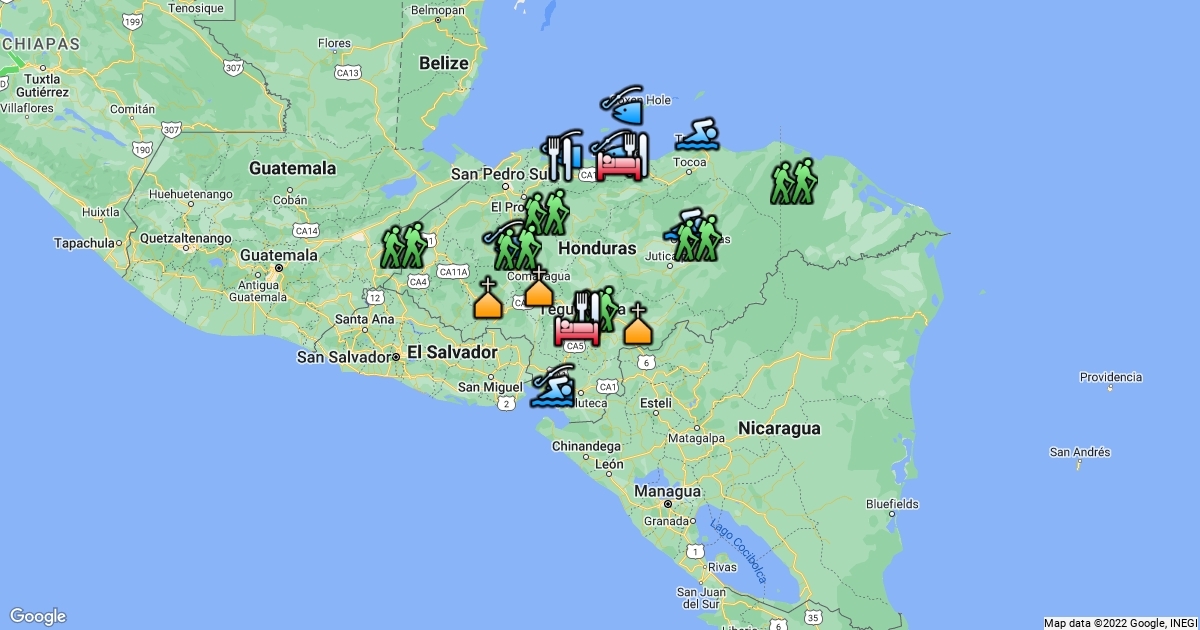Image resolution: width=1200 pixels, height=630 pixels.
Task: Open the church marker above Comayagua
Action: 538,287
